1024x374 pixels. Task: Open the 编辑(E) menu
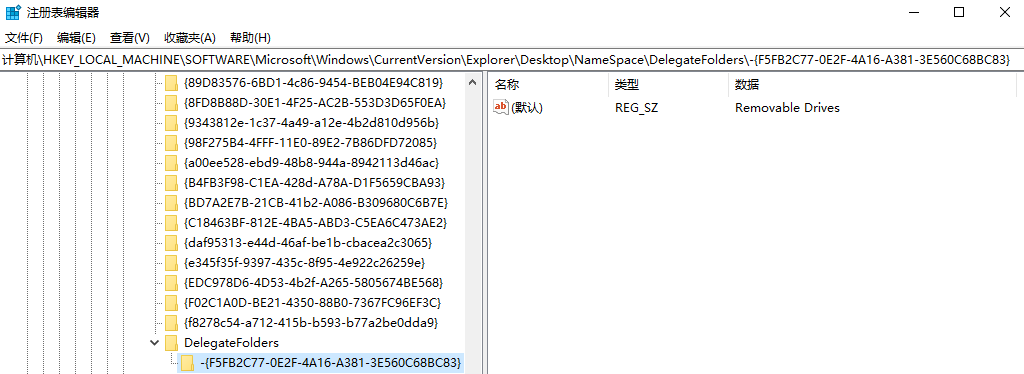click(76, 37)
